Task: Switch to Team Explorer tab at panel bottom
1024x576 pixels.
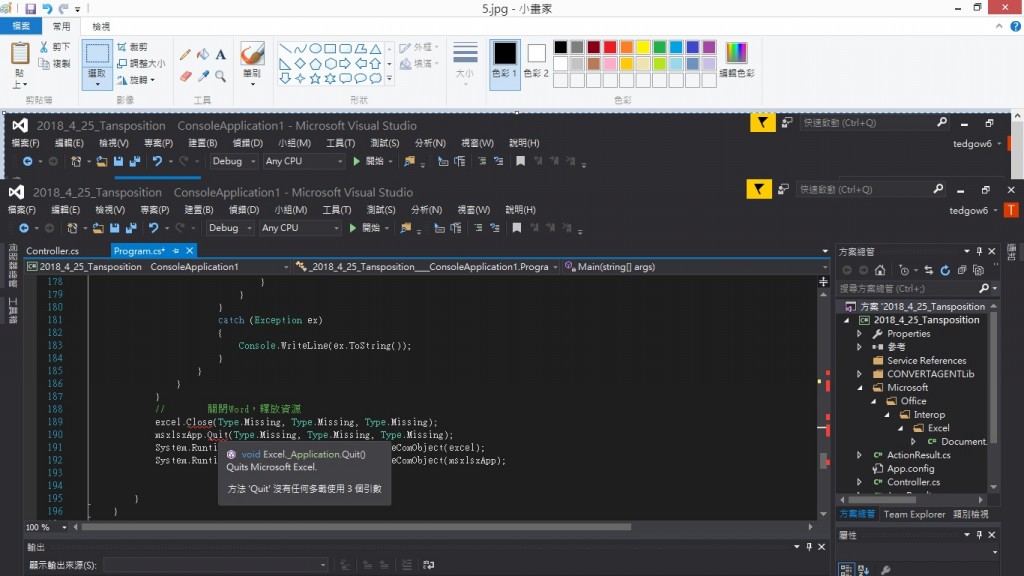Action: (x=914, y=514)
